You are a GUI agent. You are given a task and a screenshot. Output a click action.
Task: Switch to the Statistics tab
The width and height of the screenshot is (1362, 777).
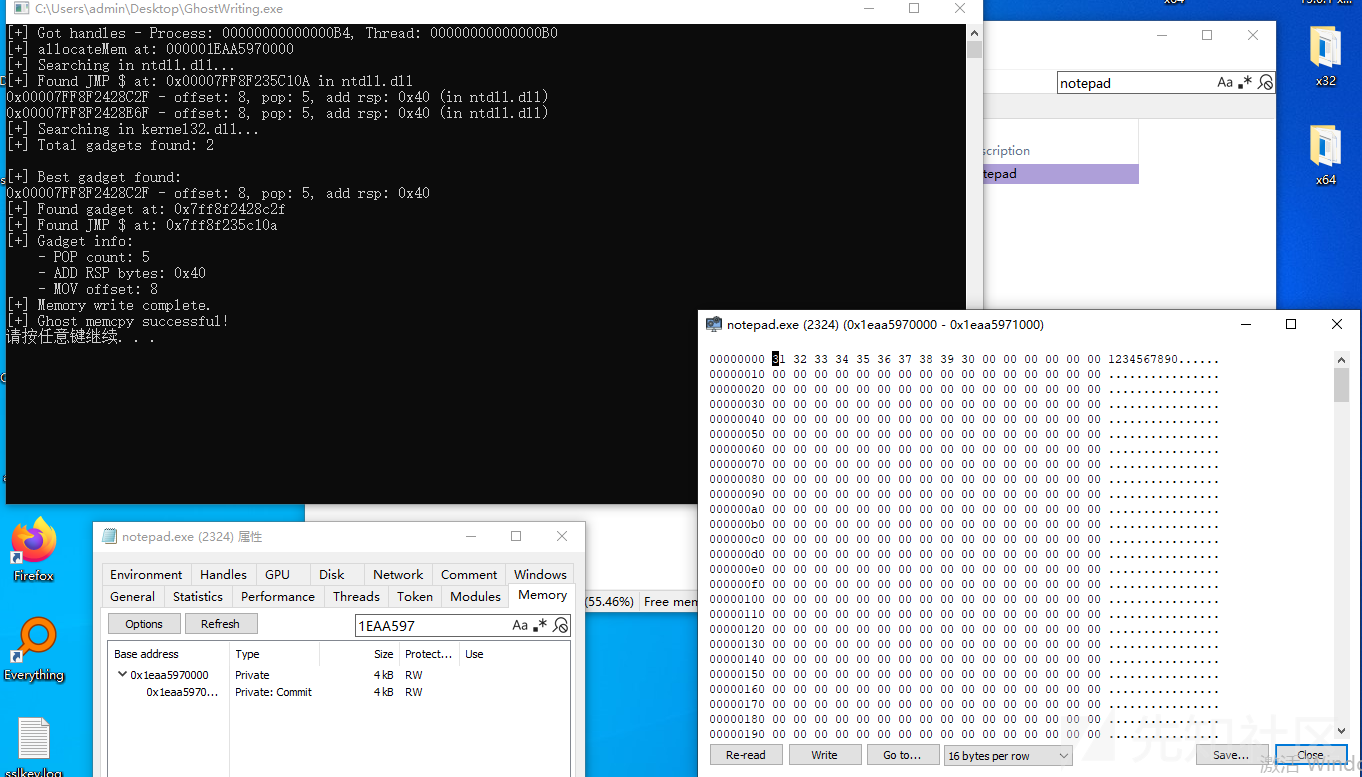[198, 596]
